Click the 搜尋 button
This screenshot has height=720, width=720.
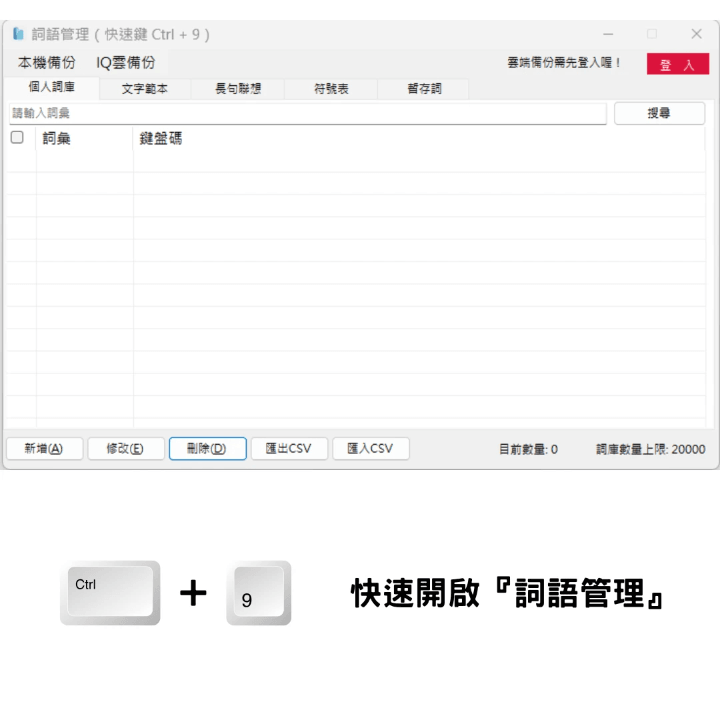tap(659, 113)
